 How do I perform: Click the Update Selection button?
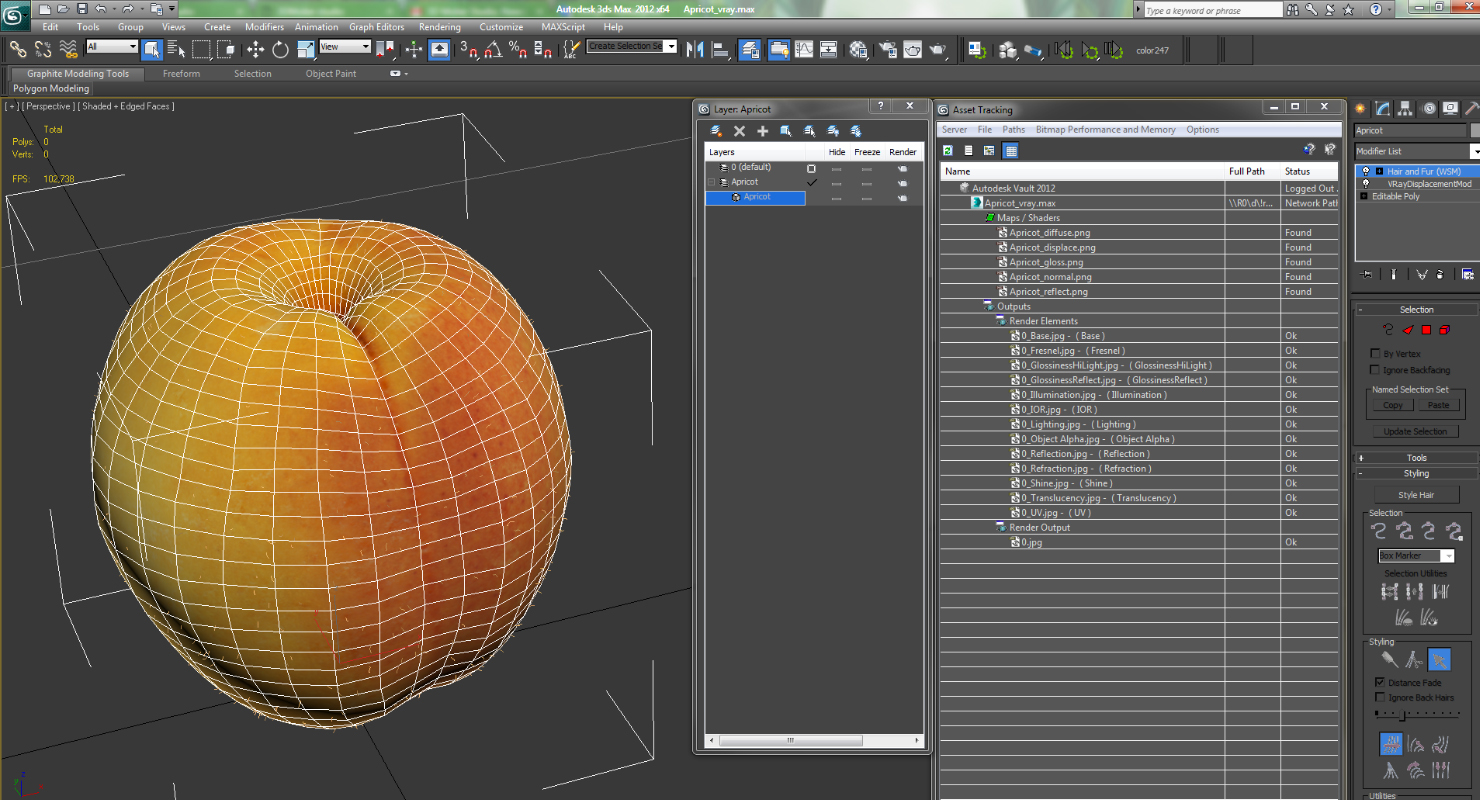click(1416, 432)
